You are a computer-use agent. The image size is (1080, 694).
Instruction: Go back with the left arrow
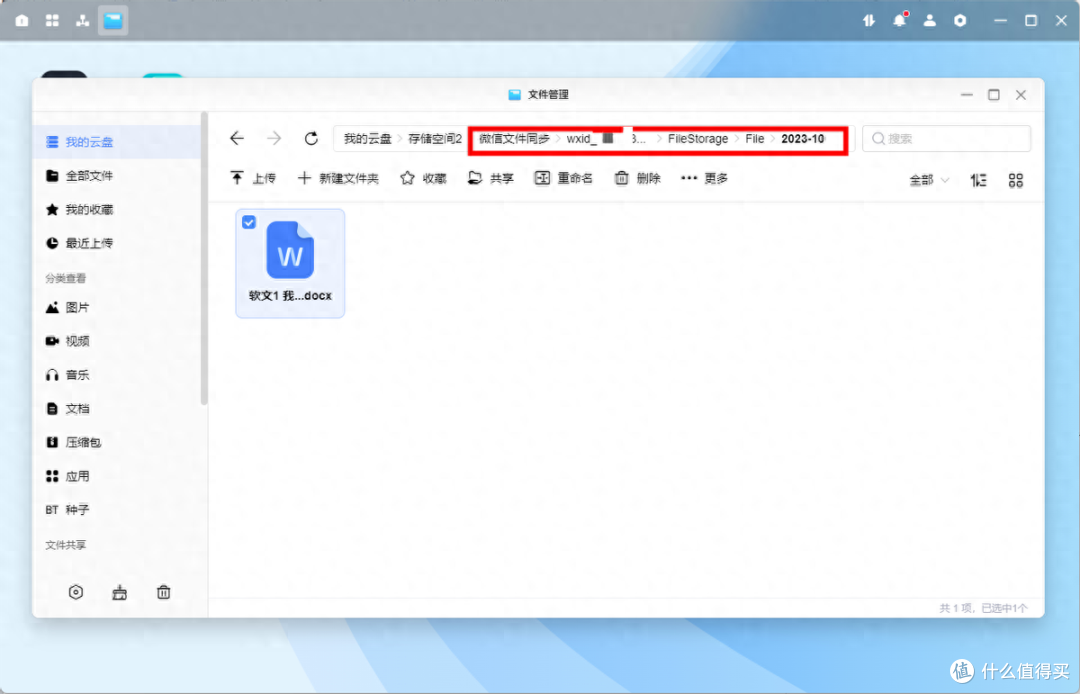(x=237, y=138)
